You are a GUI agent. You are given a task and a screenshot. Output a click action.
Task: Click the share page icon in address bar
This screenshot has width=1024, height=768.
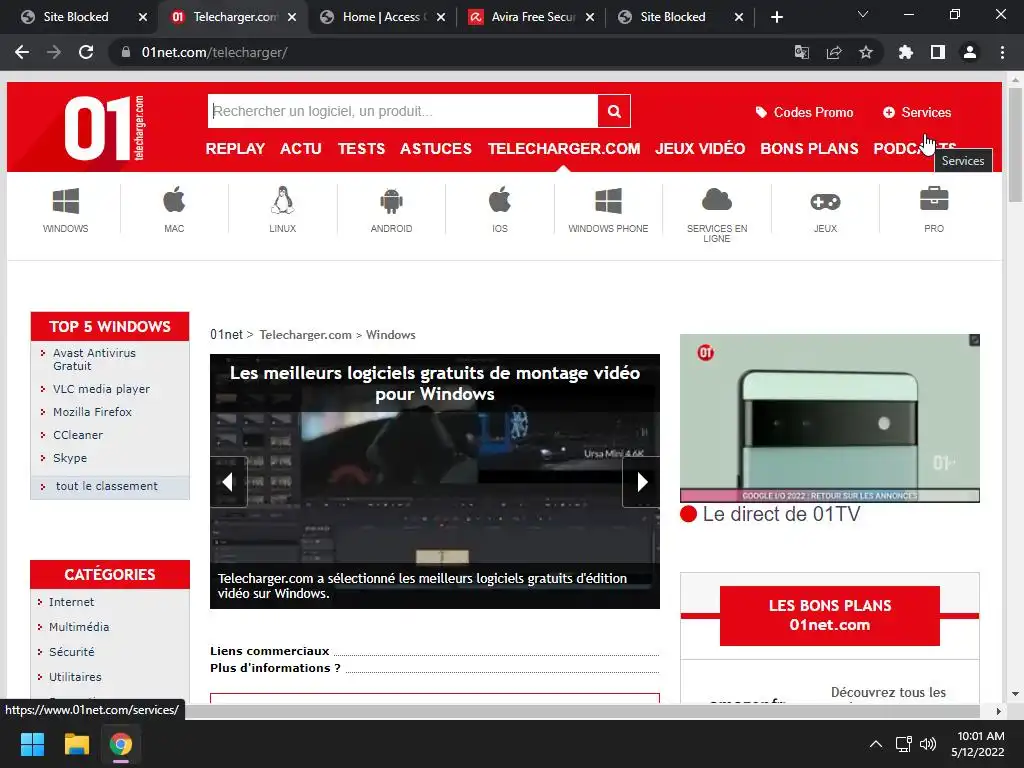pos(834,52)
